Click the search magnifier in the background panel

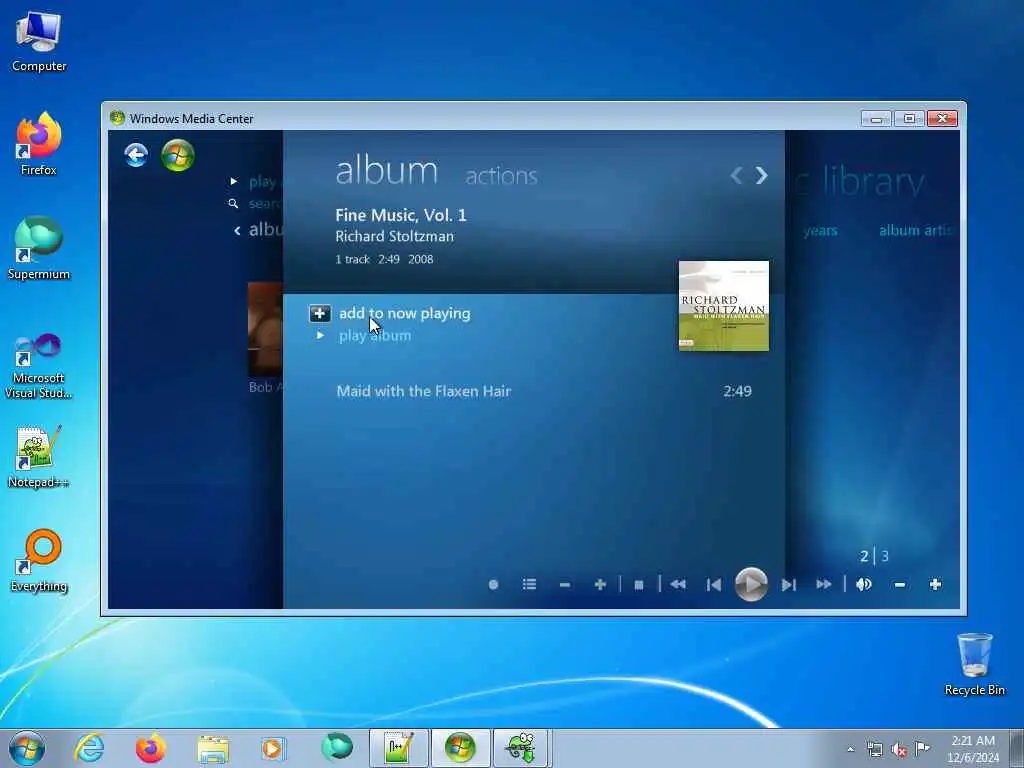tap(233, 204)
